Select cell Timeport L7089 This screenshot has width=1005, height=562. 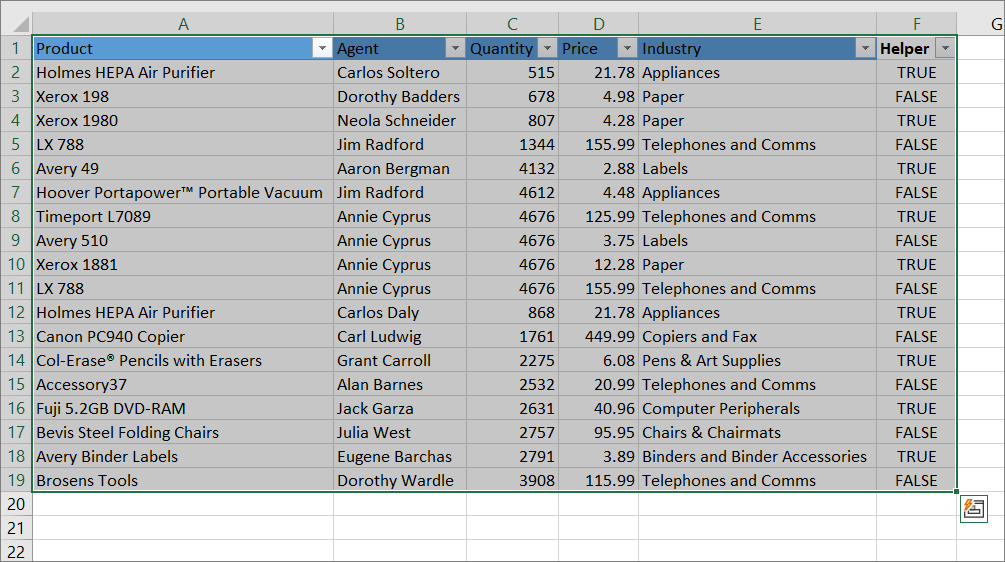tap(183, 217)
